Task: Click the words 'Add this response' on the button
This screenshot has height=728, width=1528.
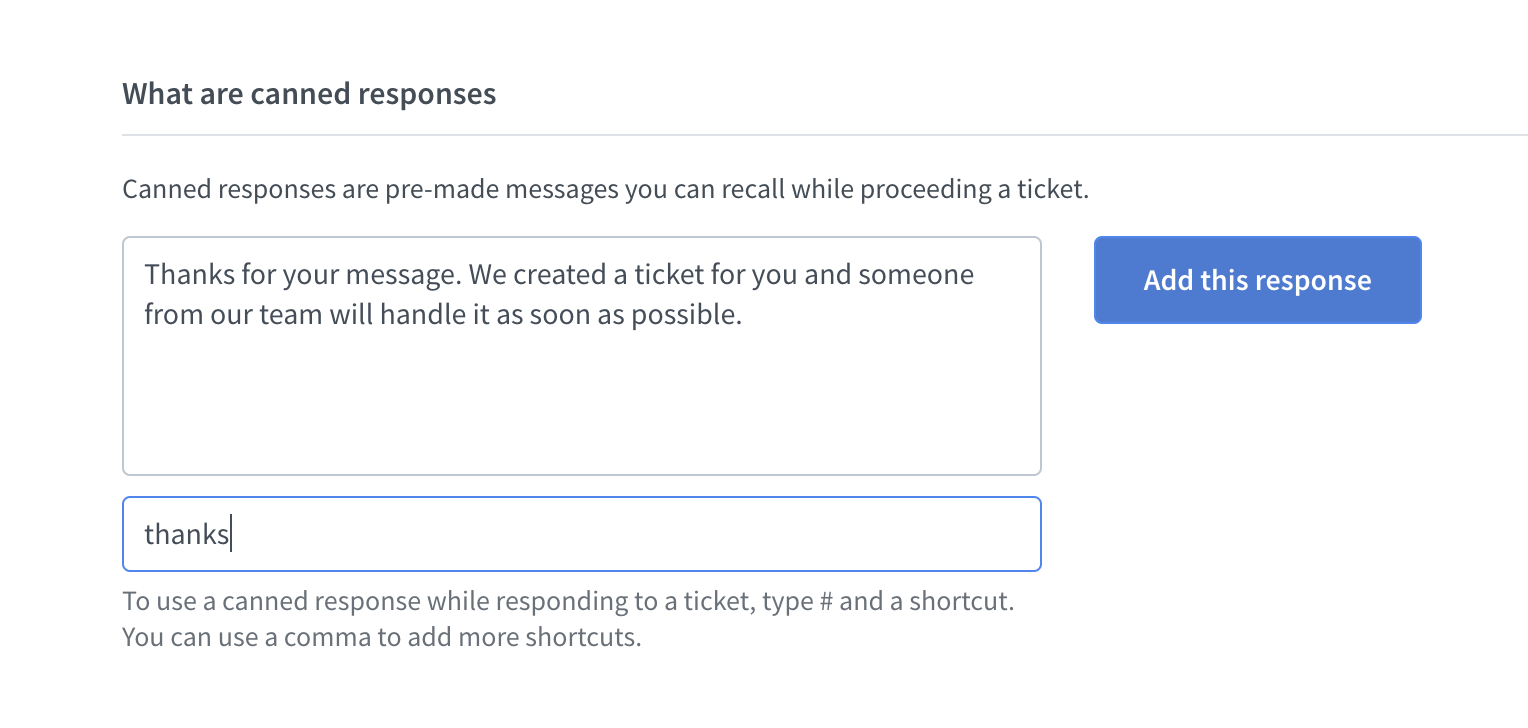Action: click(x=1257, y=280)
